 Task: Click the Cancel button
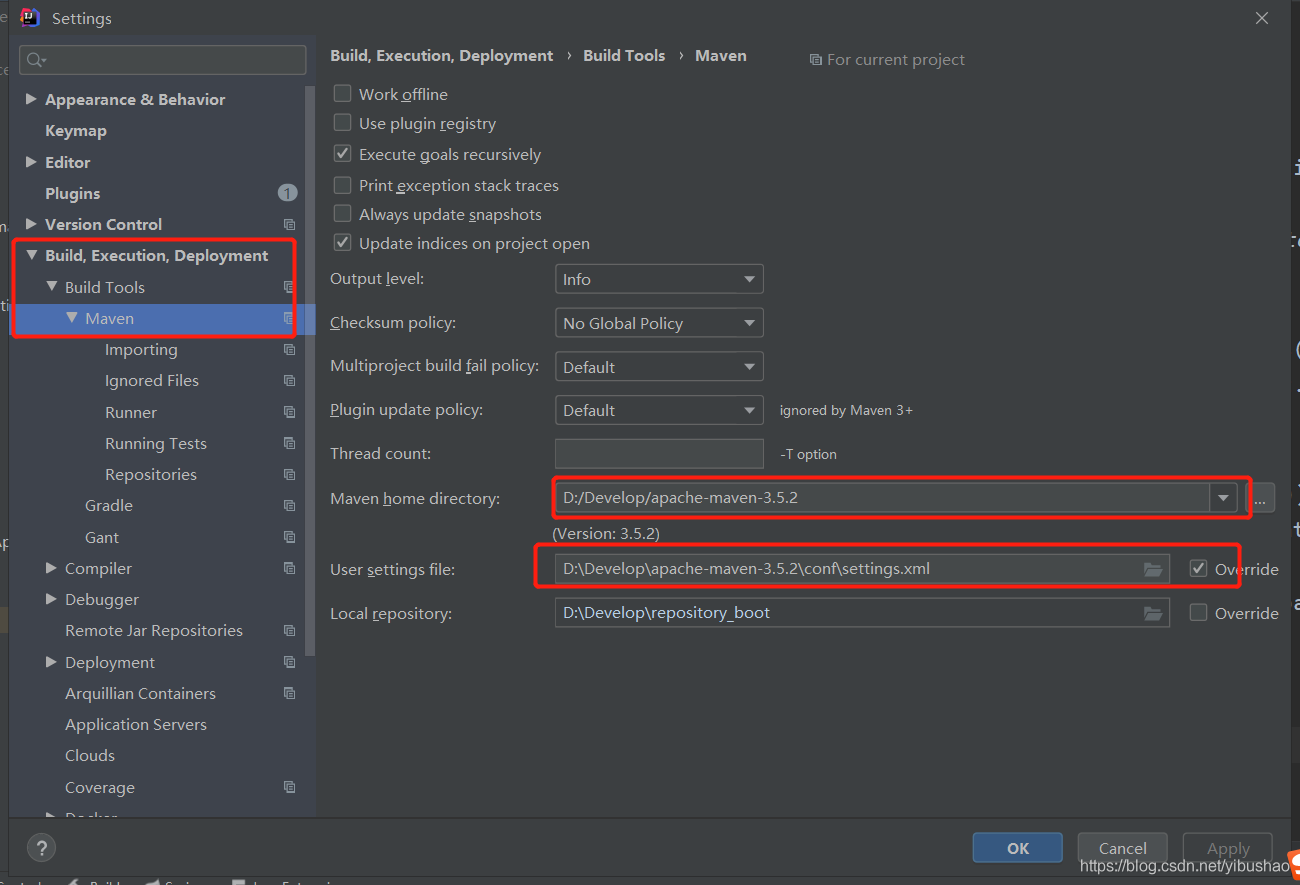[x=1122, y=848]
